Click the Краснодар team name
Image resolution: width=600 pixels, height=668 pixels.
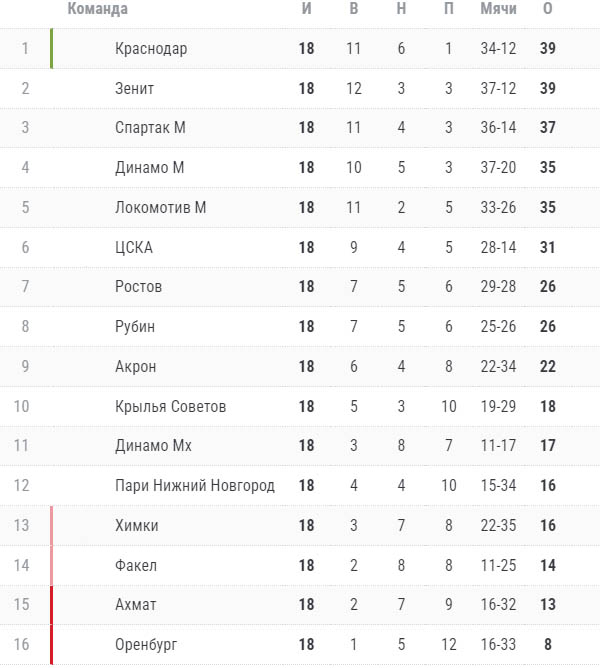151,49
